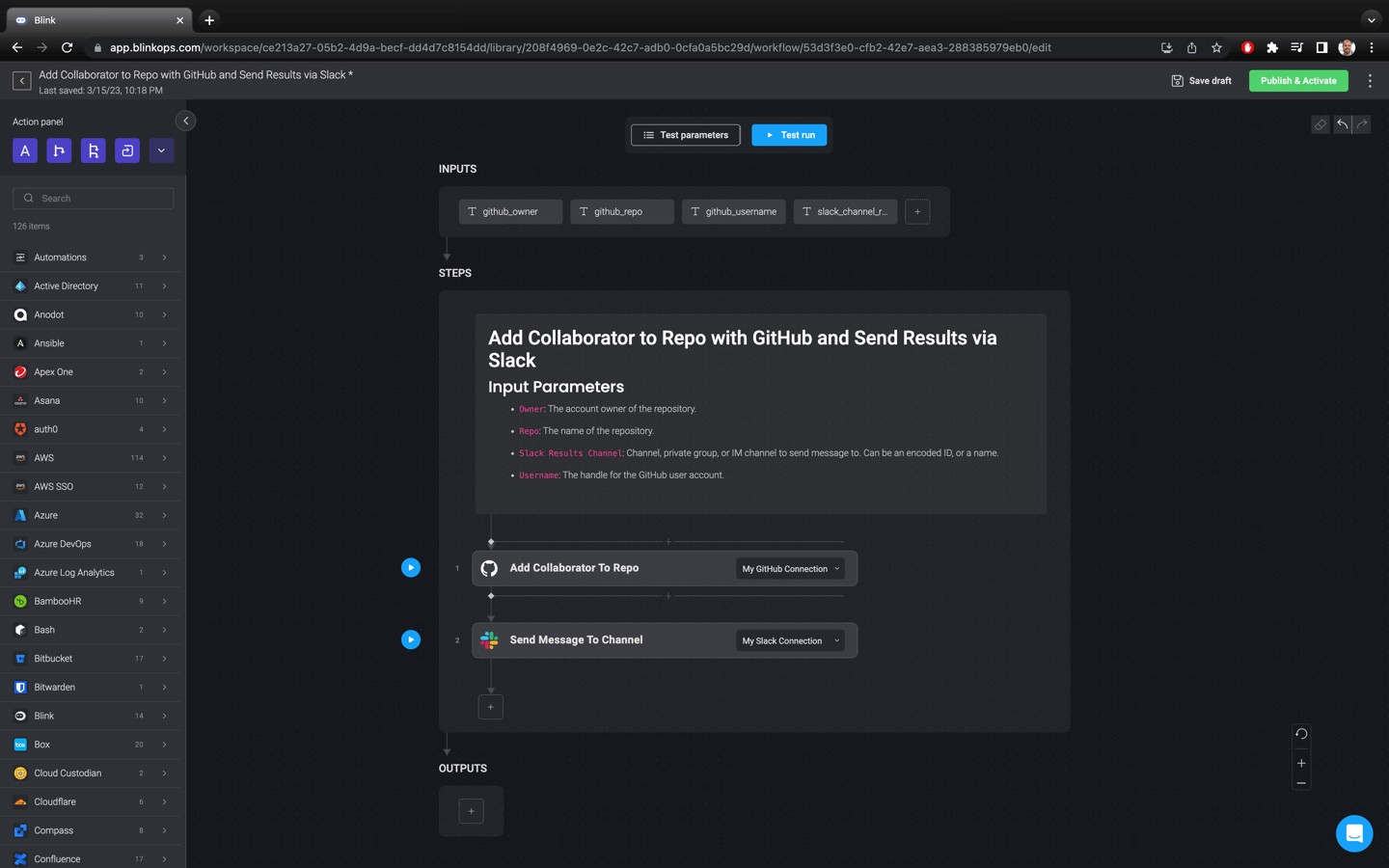This screenshot has width=1389, height=868.
Task: Collapse the Action panel with arrow button
Action: [186, 121]
